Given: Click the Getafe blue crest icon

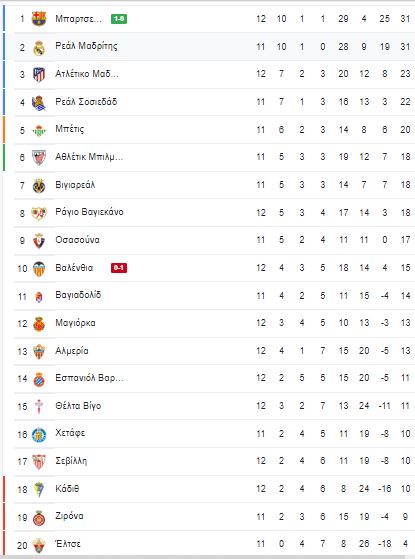Looking at the screenshot, I should click(x=39, y=435).
